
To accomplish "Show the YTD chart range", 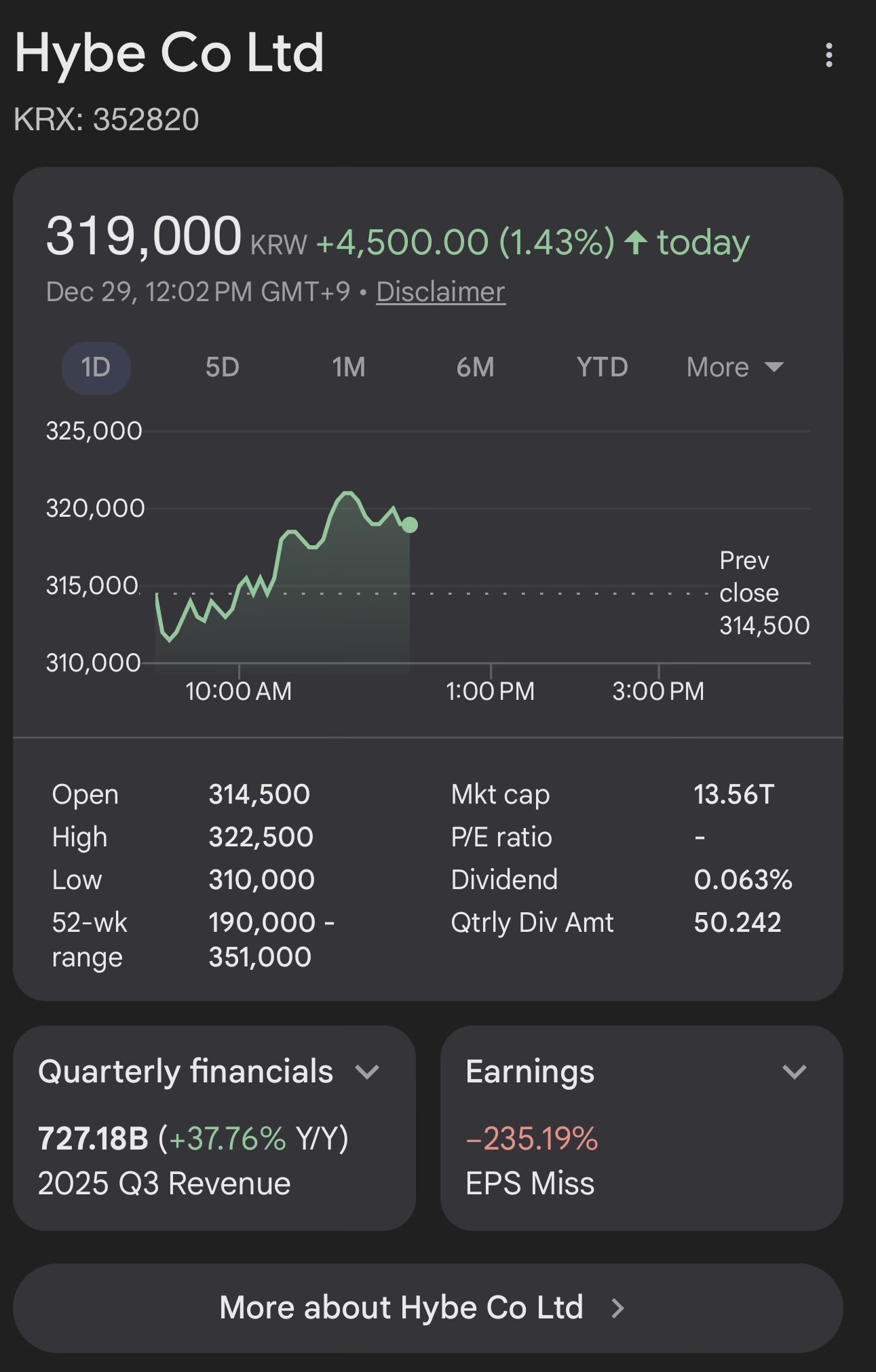I will pos(602,368).
